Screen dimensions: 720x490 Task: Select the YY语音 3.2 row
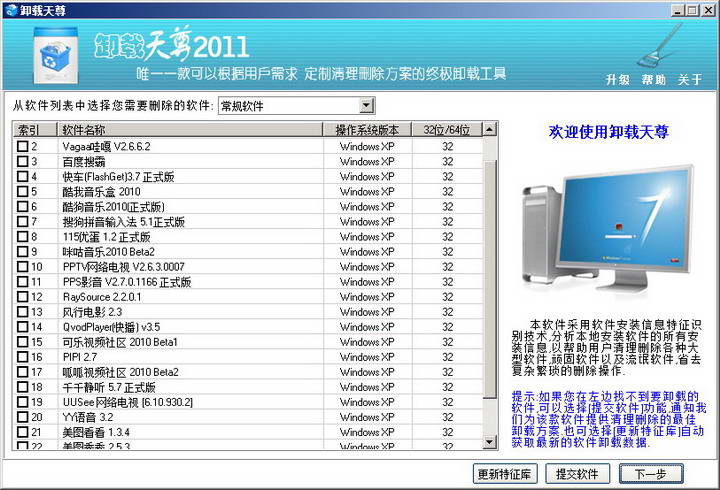tap(248, 417)
